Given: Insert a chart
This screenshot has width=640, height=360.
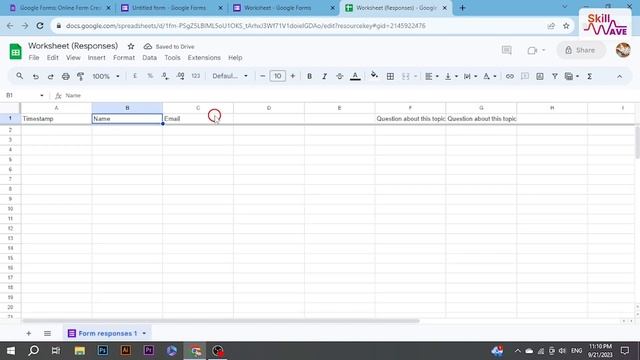Looking at the screenshot, I should point(540,76).
